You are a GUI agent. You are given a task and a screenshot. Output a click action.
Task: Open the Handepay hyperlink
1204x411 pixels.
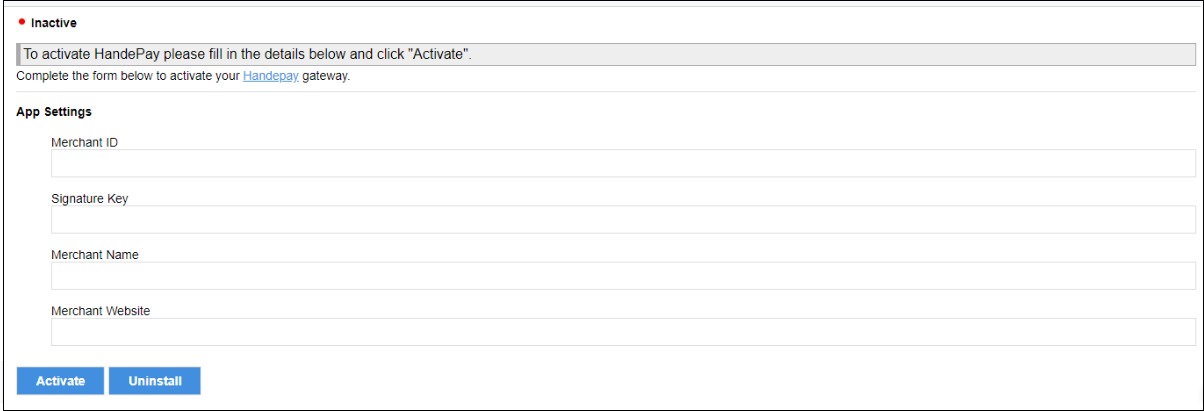[x=264, y=76]
